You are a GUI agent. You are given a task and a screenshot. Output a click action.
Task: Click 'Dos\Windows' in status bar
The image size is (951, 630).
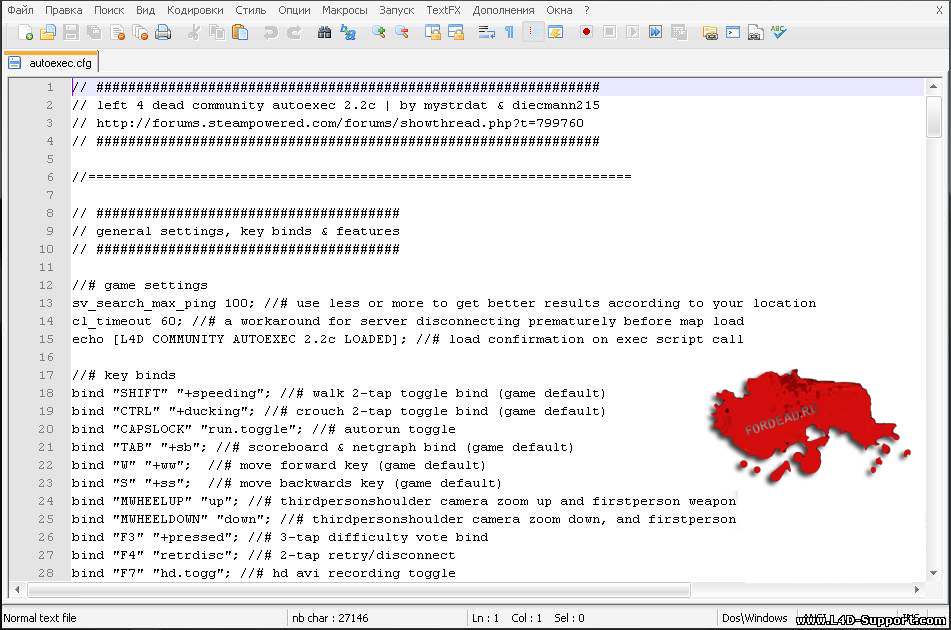point(754,618)
